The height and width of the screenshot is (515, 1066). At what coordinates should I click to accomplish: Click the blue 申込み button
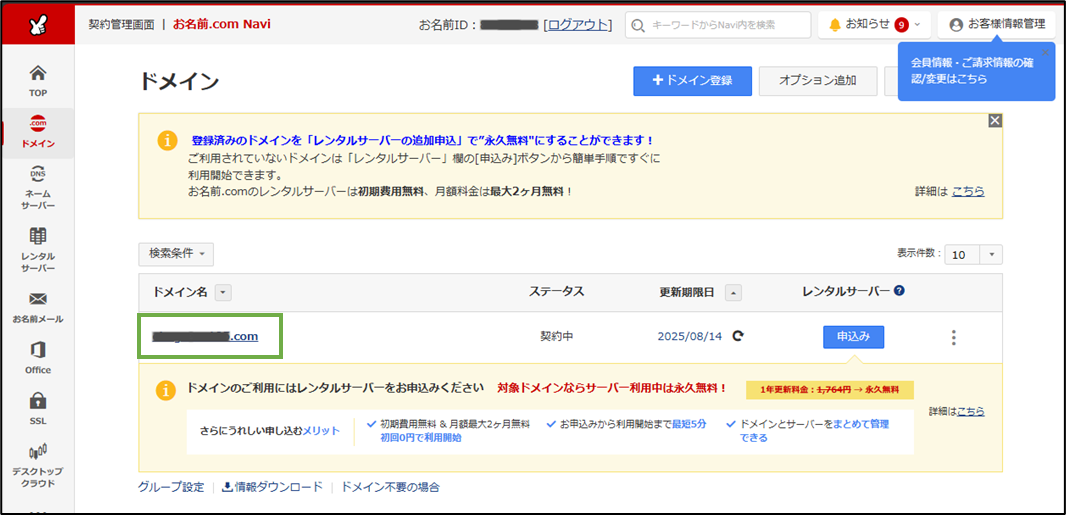click(x=853, y=336)
